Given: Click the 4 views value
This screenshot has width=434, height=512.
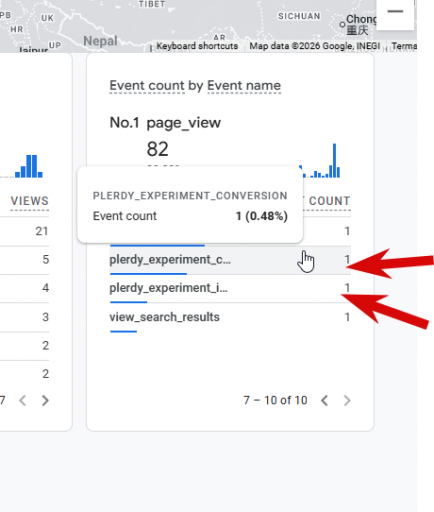Looking at the screenshot, I should point(46,288).
